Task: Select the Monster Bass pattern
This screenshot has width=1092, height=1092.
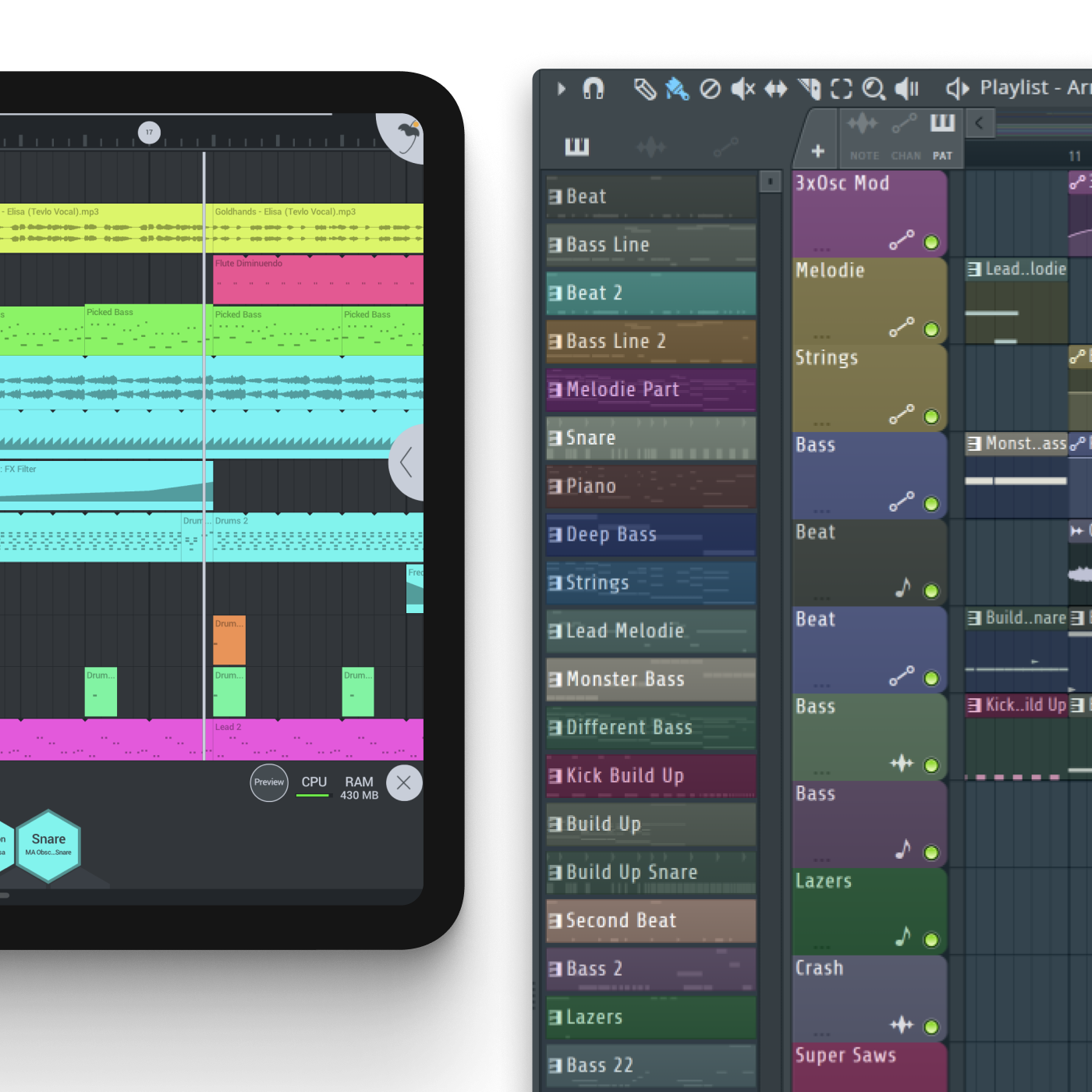Action: pyautogui.click(x=651, y=679)
